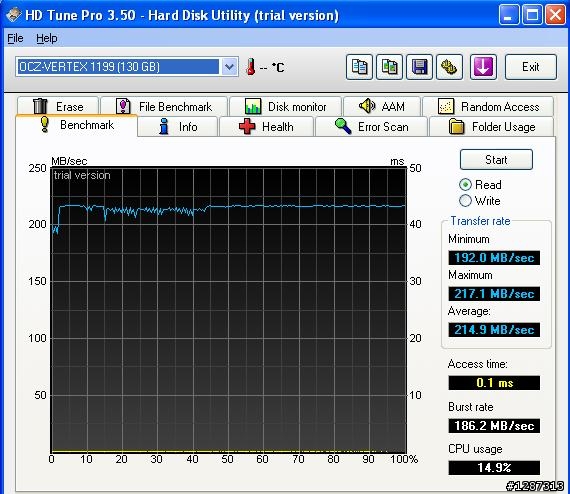Open the options gear icon
Viewport: 570px width, 494px height.
(x=449, y=67)
